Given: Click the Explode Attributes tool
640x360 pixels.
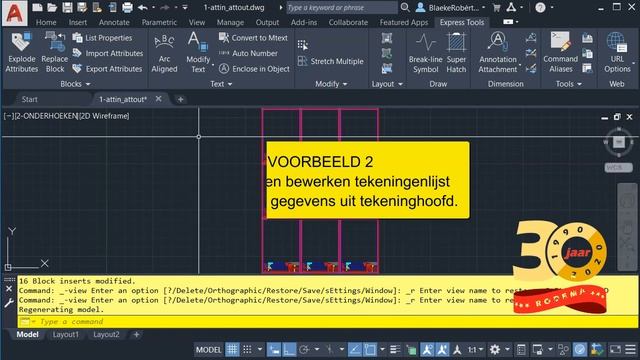Looking at the screenshot, I should pos(21,53).
